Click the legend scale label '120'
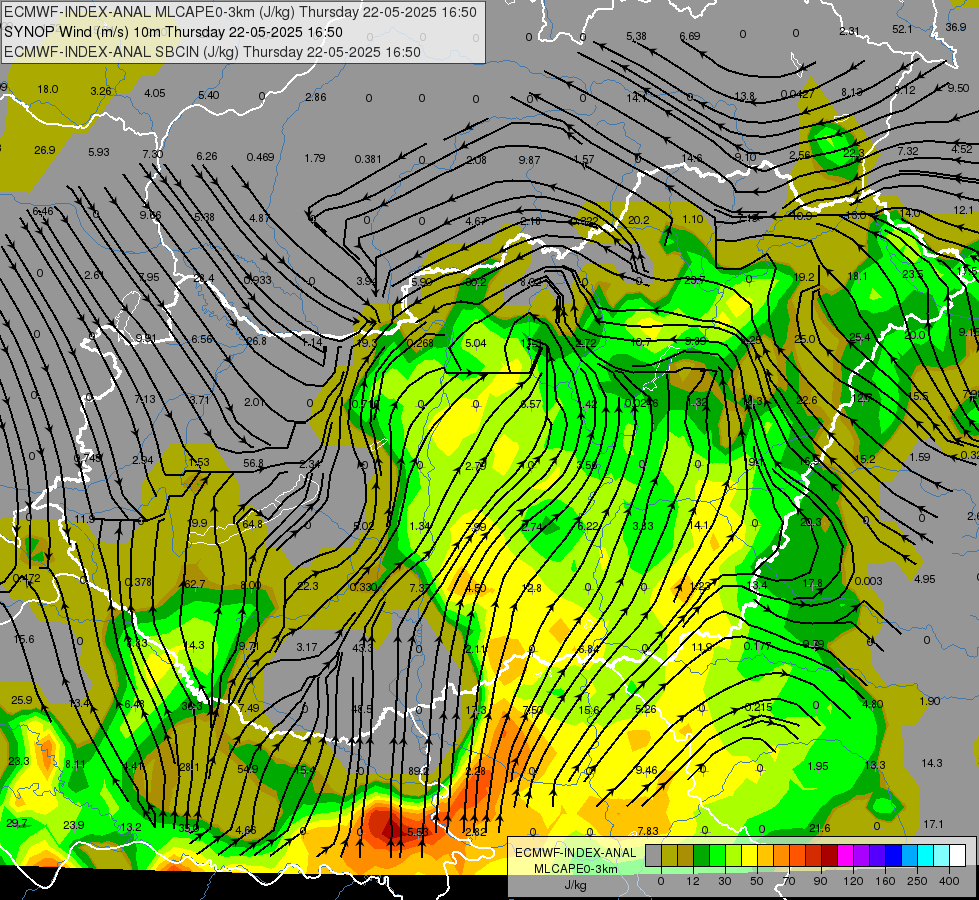The width and height of the screenshot is (979, 900). [854, 881]
